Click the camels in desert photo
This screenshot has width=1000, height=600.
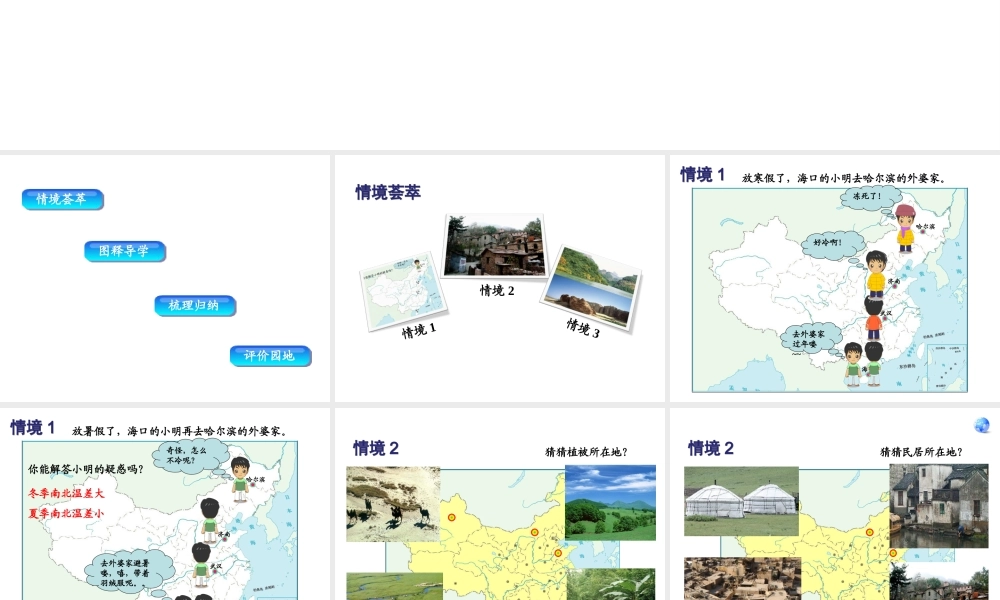tap(393, 504)
